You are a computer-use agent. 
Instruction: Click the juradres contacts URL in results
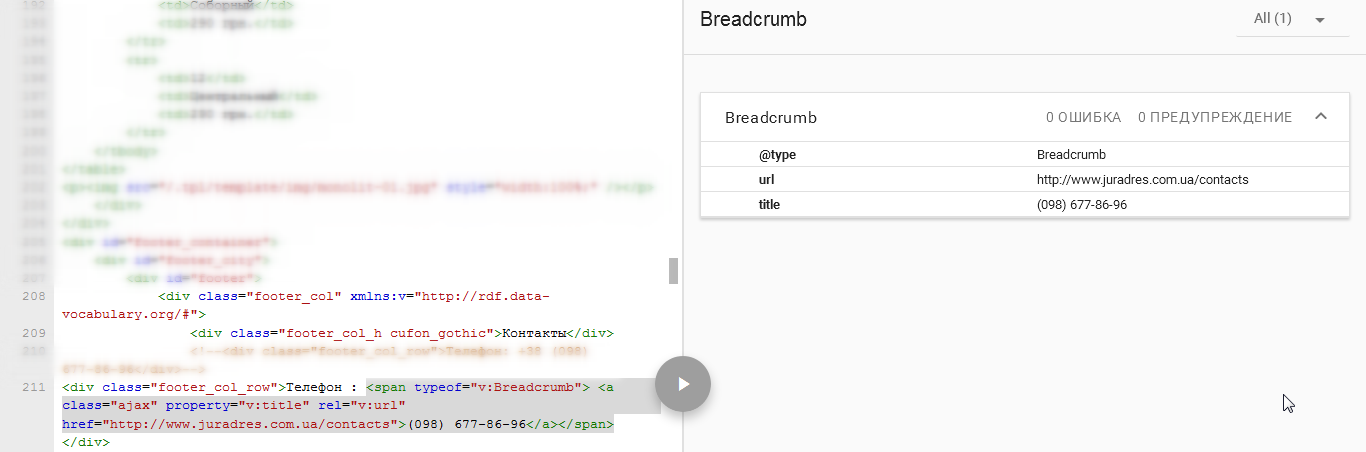[1142, 180]
